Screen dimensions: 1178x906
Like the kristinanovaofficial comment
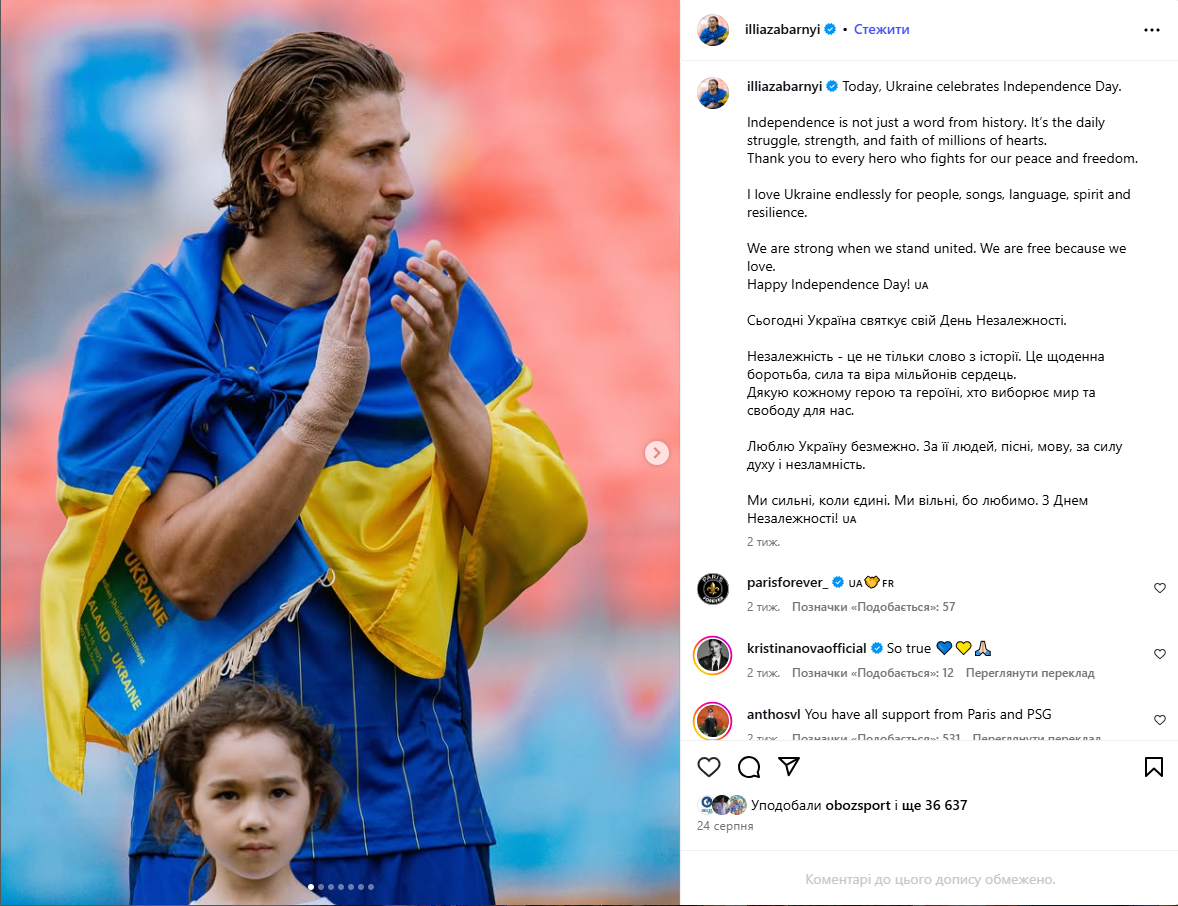[x=1160, y=654]
